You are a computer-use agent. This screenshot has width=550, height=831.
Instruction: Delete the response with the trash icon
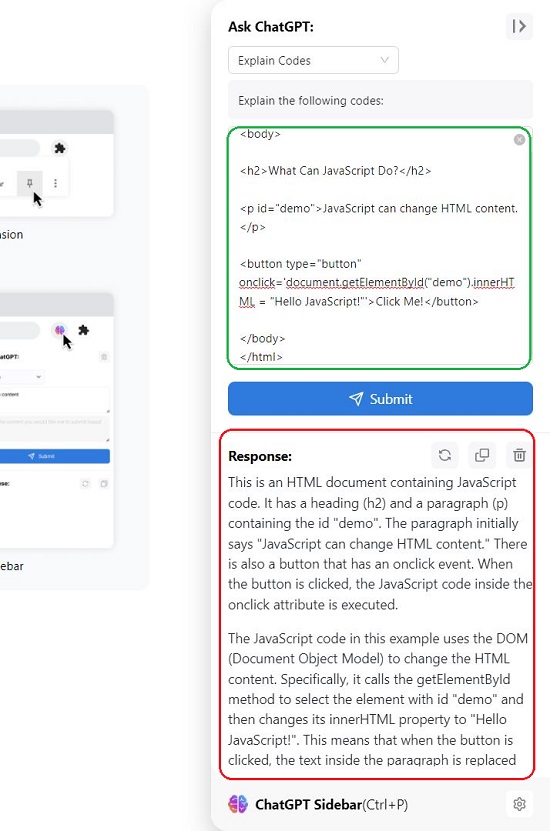tap(519, 455)
